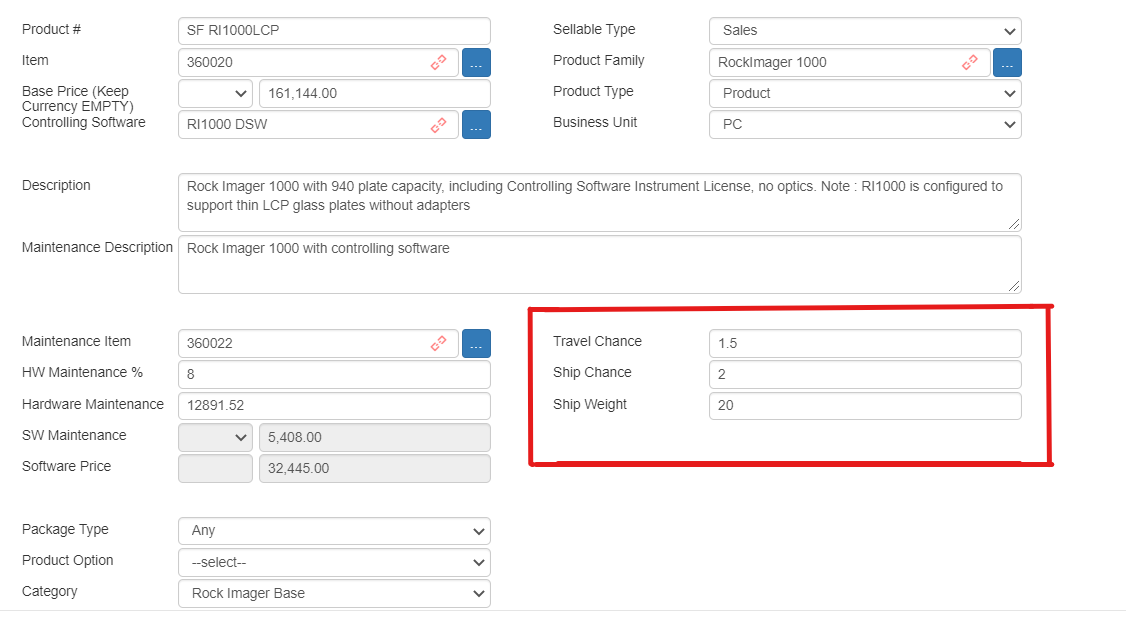Click the Maintenance Description text area
The height and width of the screenshot is (619, 1126).
point(600,264)
